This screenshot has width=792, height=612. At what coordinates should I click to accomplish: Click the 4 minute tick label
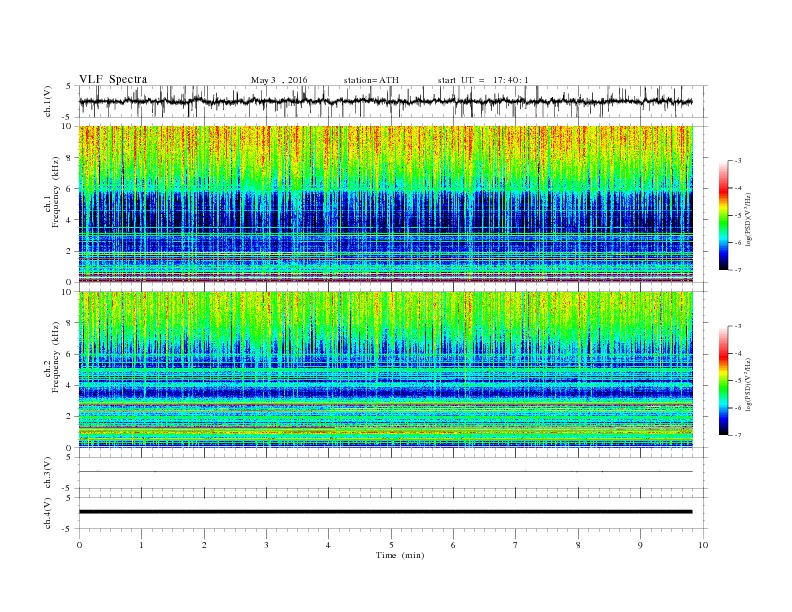[x=328, y=545]
